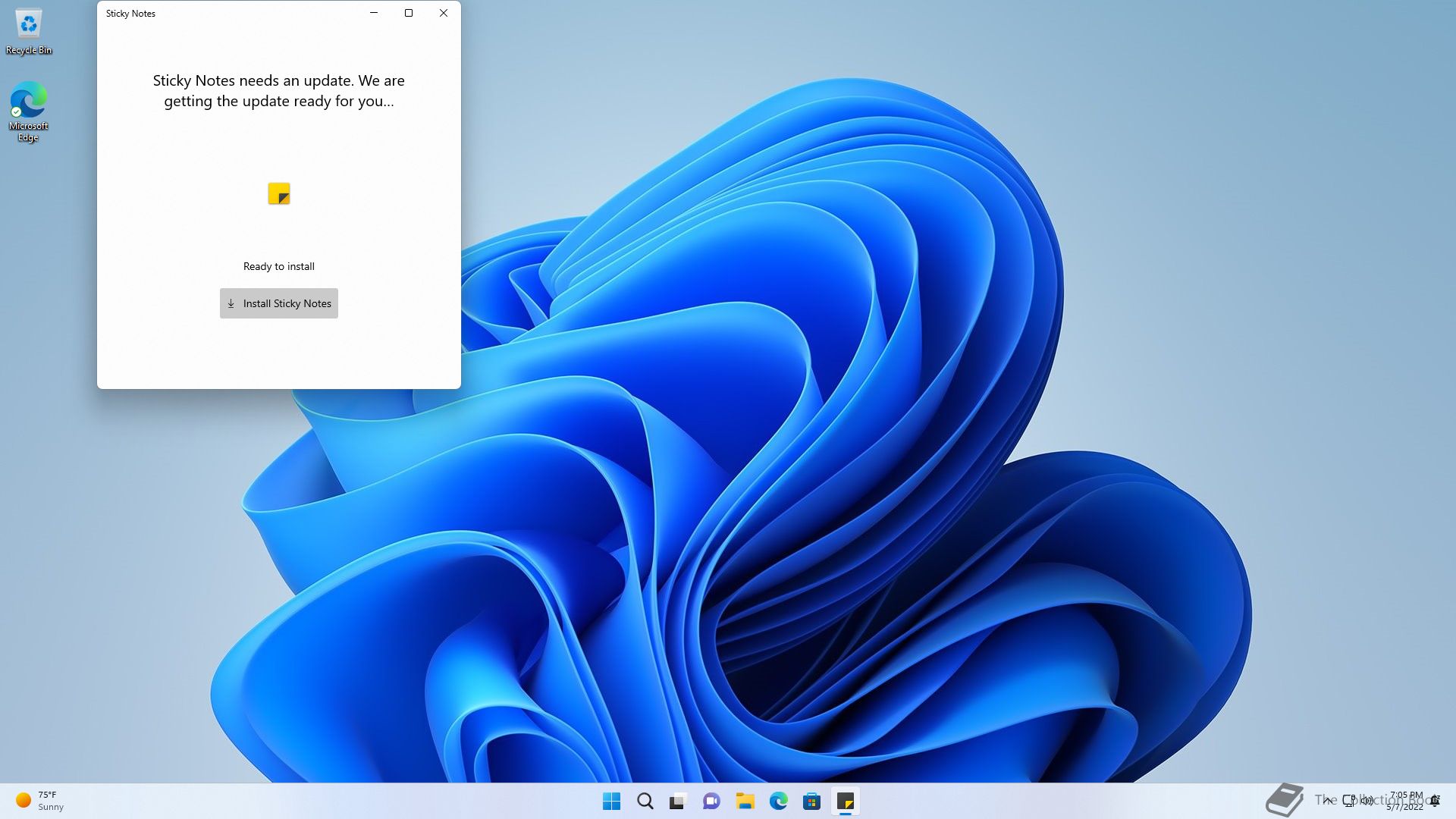Screen dimensions: 1456x819
Task: Open network settings from the system tray
Action: 1348,801
